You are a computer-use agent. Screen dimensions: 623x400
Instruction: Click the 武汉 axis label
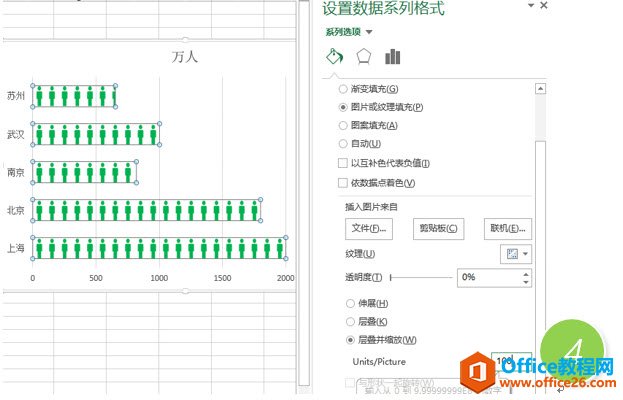[x=16, y=134]
